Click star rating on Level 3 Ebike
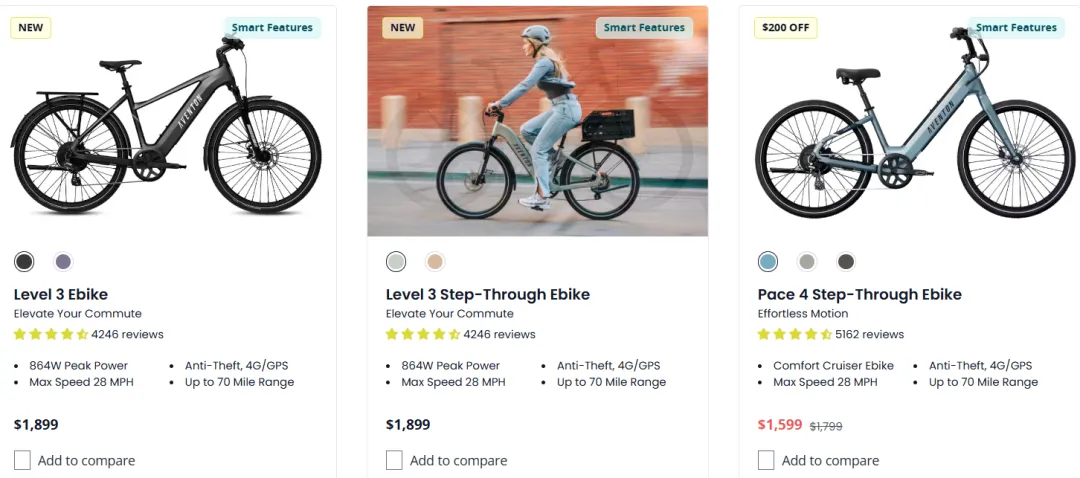1080x478 pixels. [x=51, y=334]
